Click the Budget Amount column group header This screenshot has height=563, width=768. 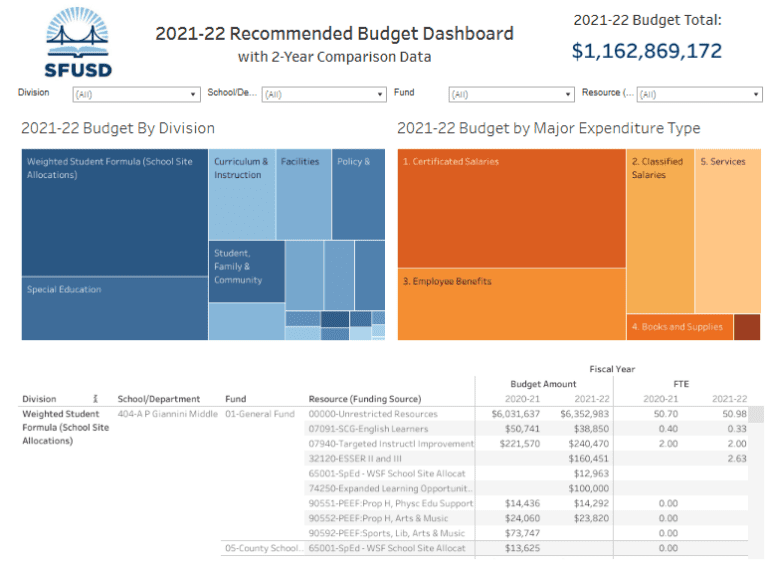543,384
